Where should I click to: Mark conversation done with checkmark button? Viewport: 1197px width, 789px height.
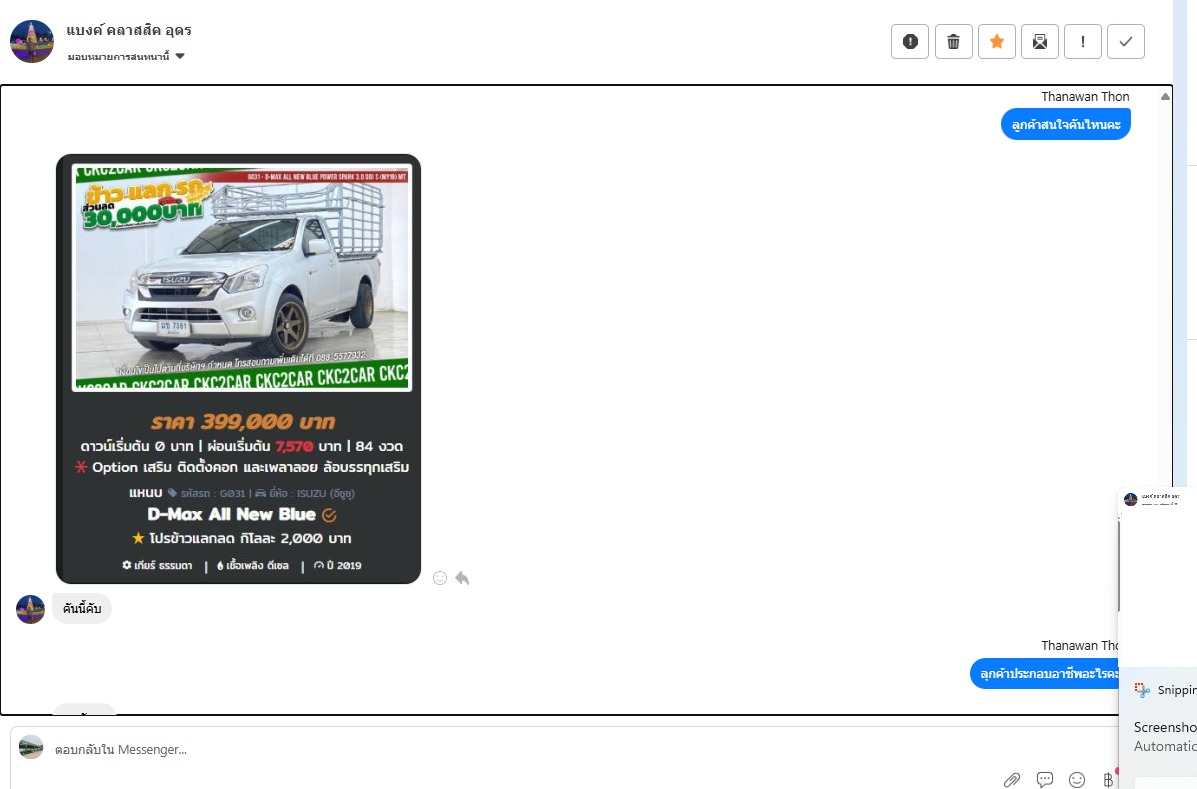coord(1125,41)
